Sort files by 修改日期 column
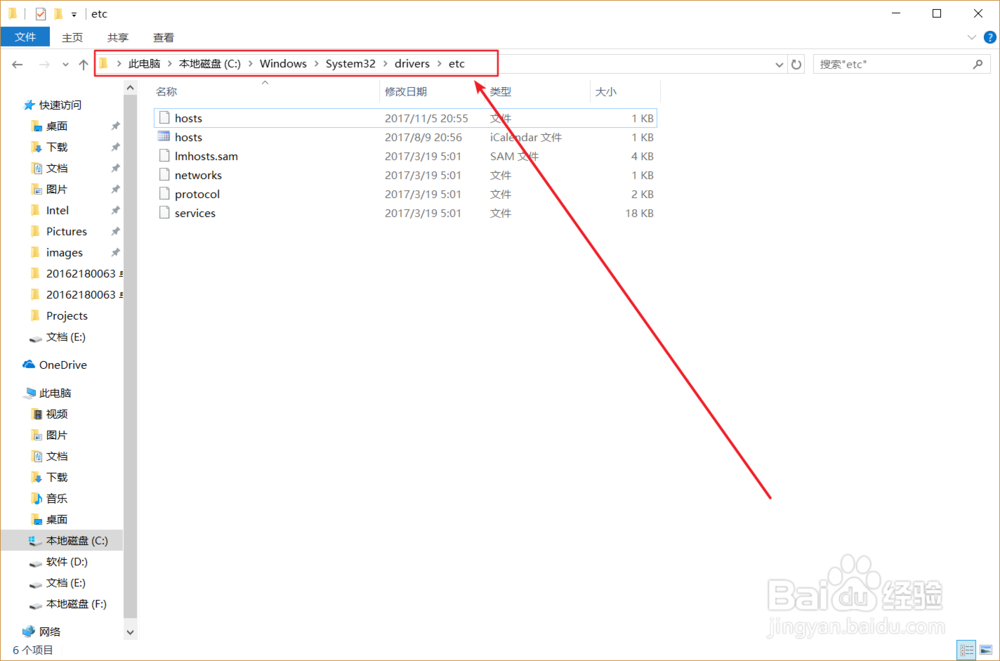Image resolution: width=1000 pixels, height=661 pixels. click(406, 92)
